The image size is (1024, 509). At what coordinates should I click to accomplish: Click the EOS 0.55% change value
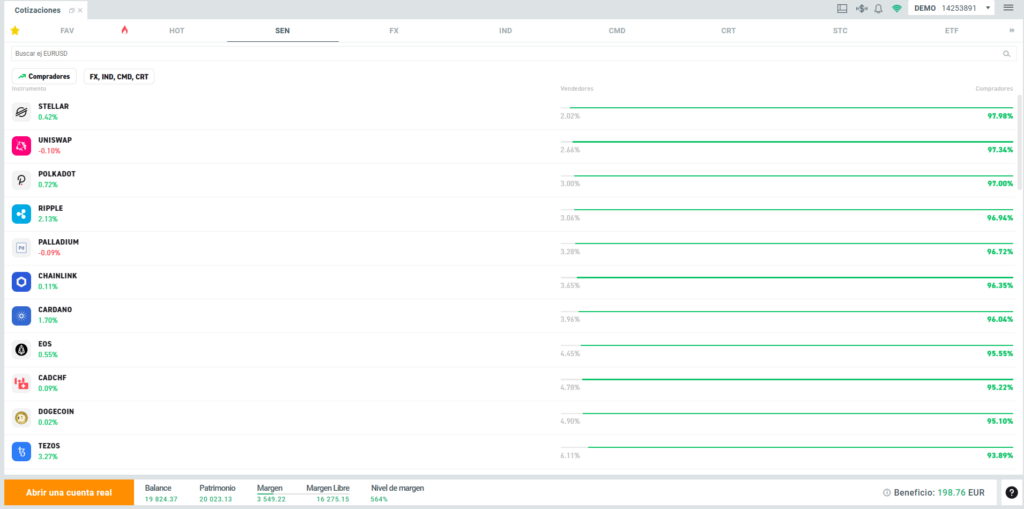pyautogui.click(x=48, y=355)
